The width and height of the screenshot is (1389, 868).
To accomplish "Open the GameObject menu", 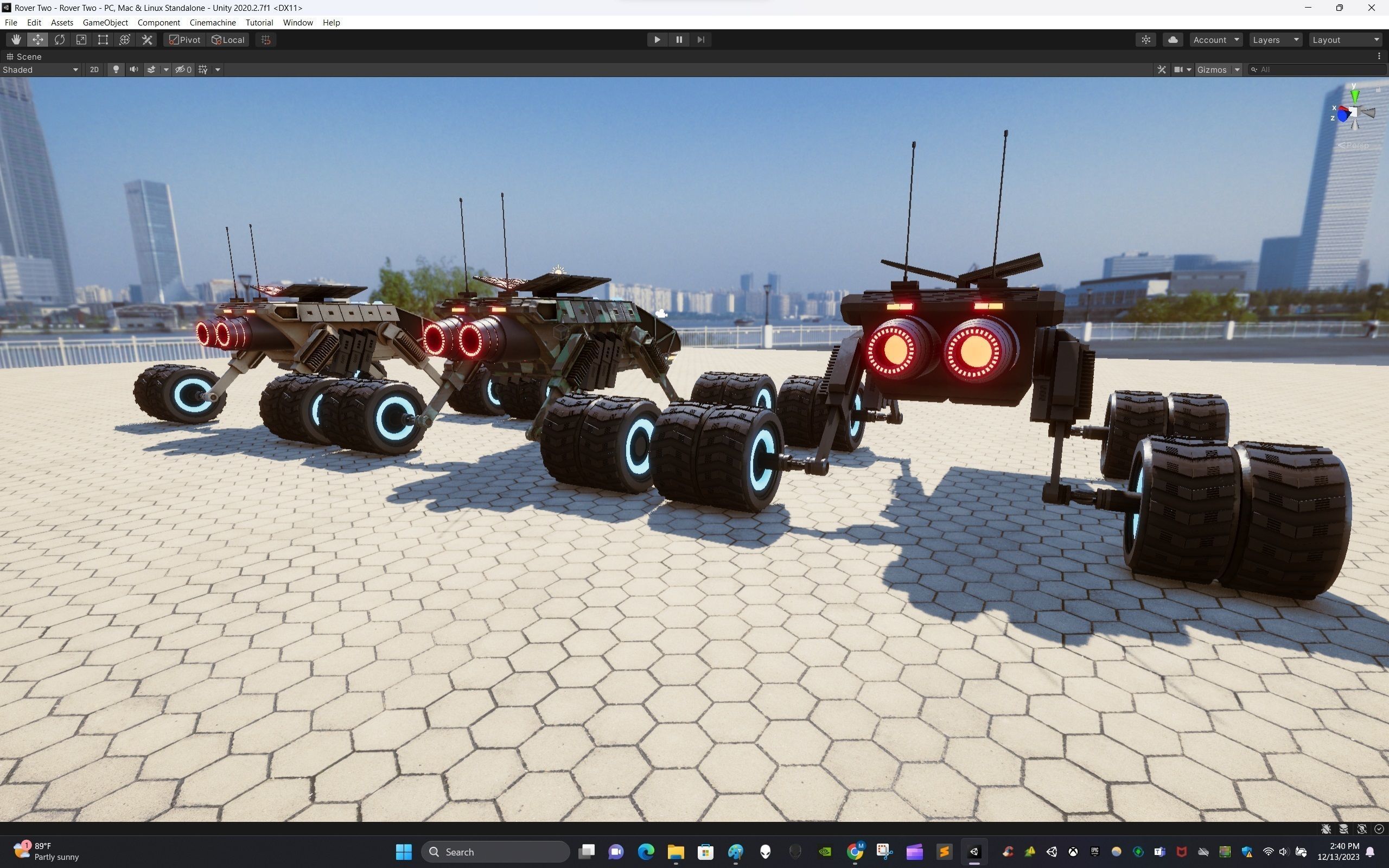I will (105, 22).
